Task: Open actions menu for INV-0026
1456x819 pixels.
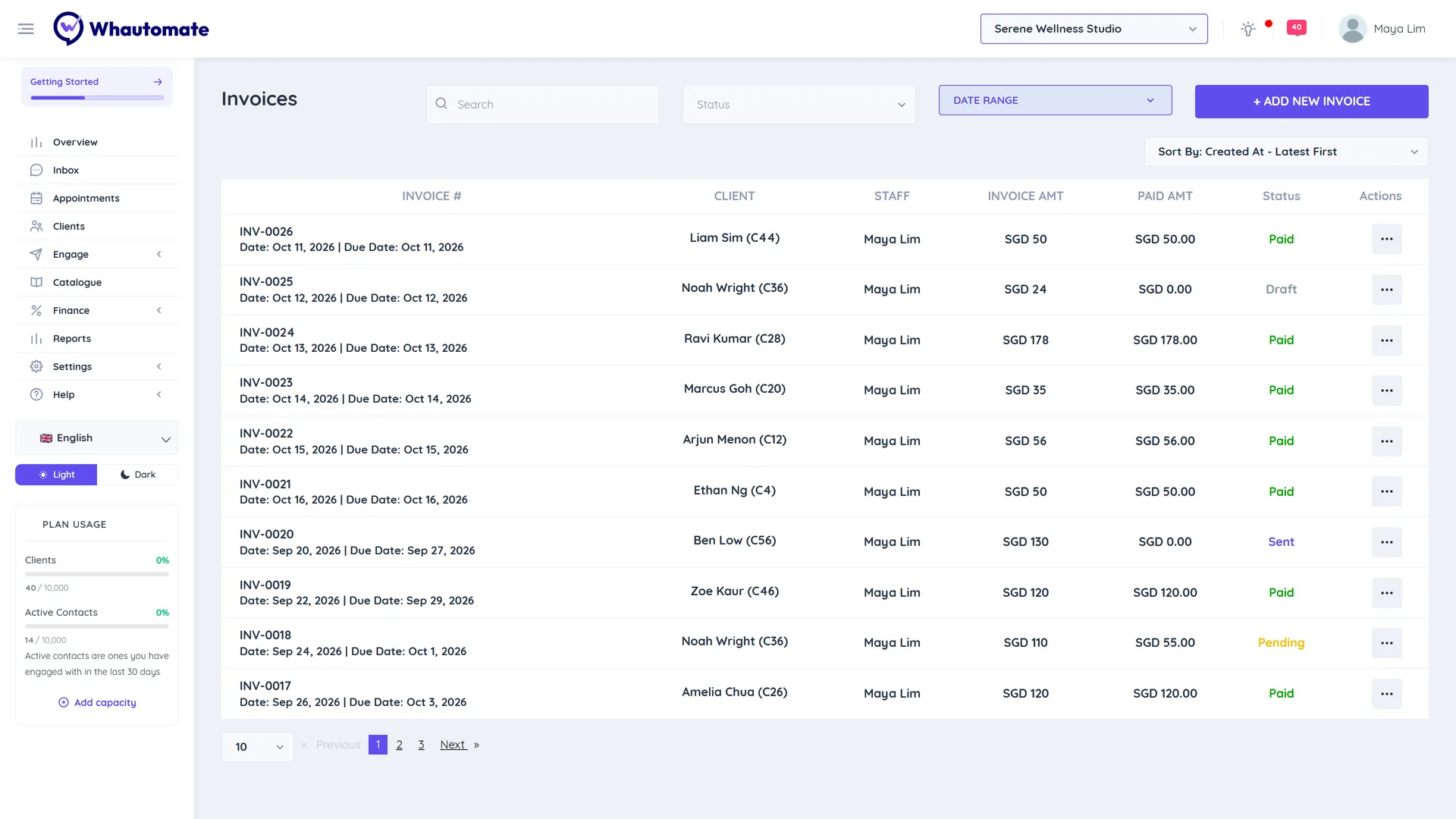Action: coord(1387,239)
